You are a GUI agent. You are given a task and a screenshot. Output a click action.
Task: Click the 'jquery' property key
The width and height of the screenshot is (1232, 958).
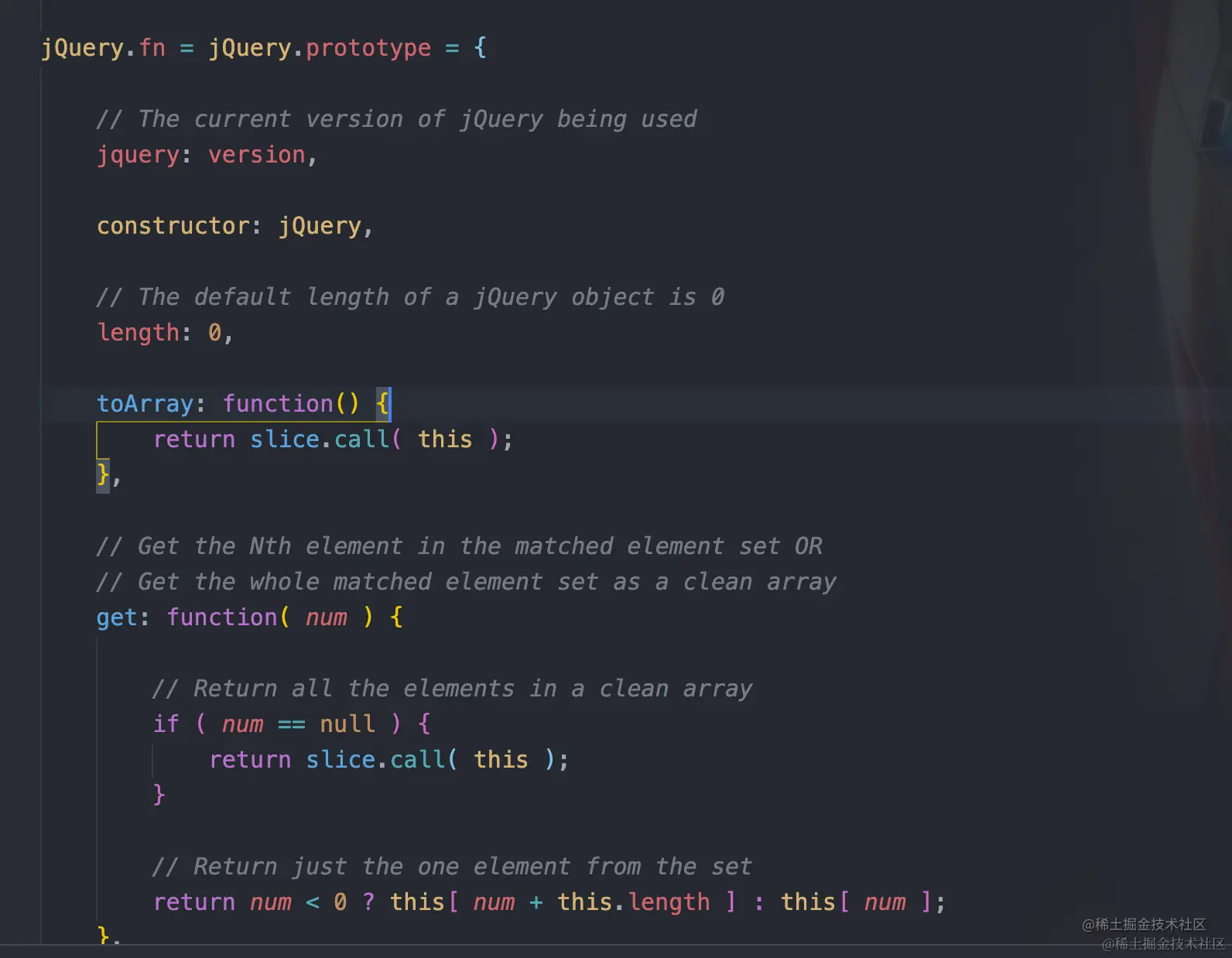coord(138,155)
